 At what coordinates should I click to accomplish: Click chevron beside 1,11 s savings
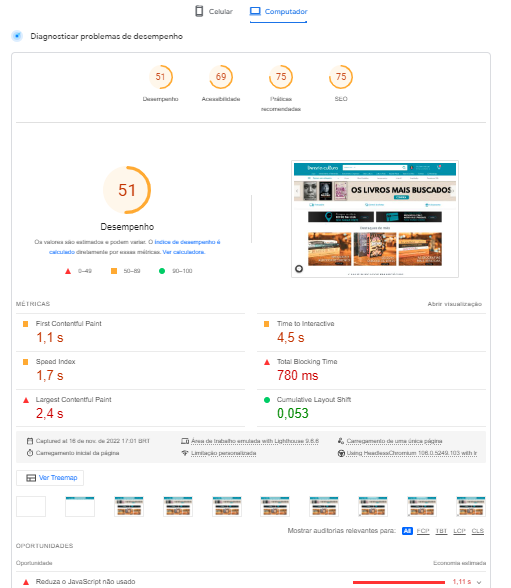(x=479, y=582)
